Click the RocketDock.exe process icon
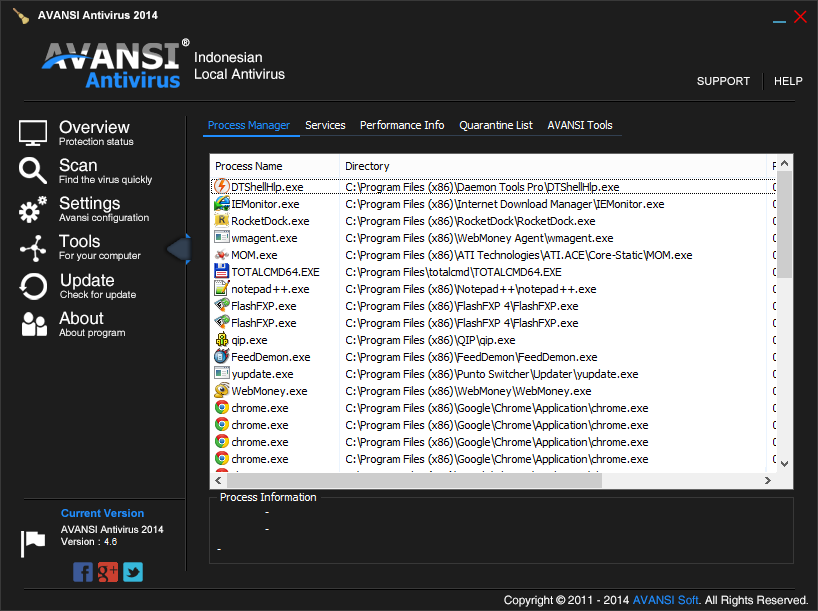 click(x=222, y=221)
